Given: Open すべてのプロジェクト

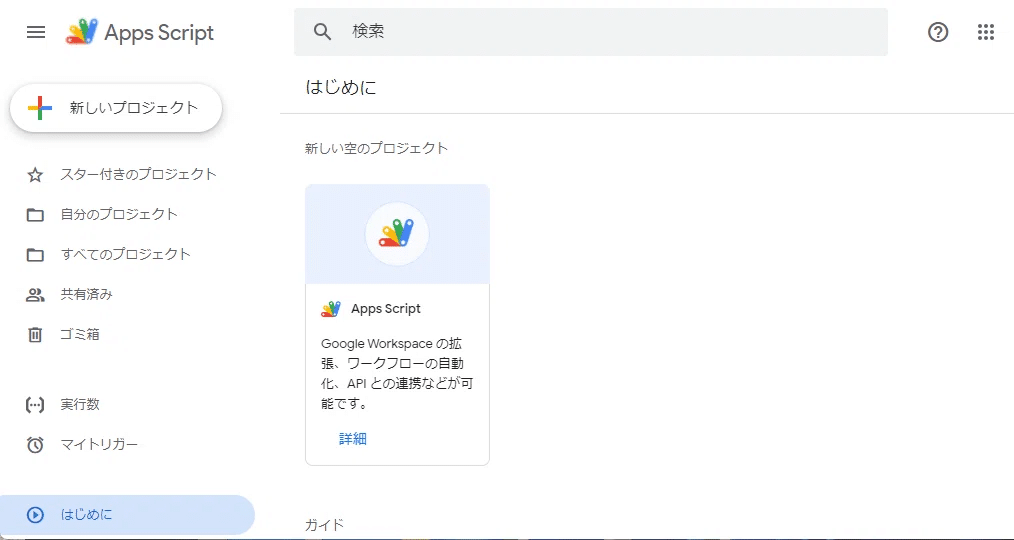Looking at the screenshot, I should (125, 254).
